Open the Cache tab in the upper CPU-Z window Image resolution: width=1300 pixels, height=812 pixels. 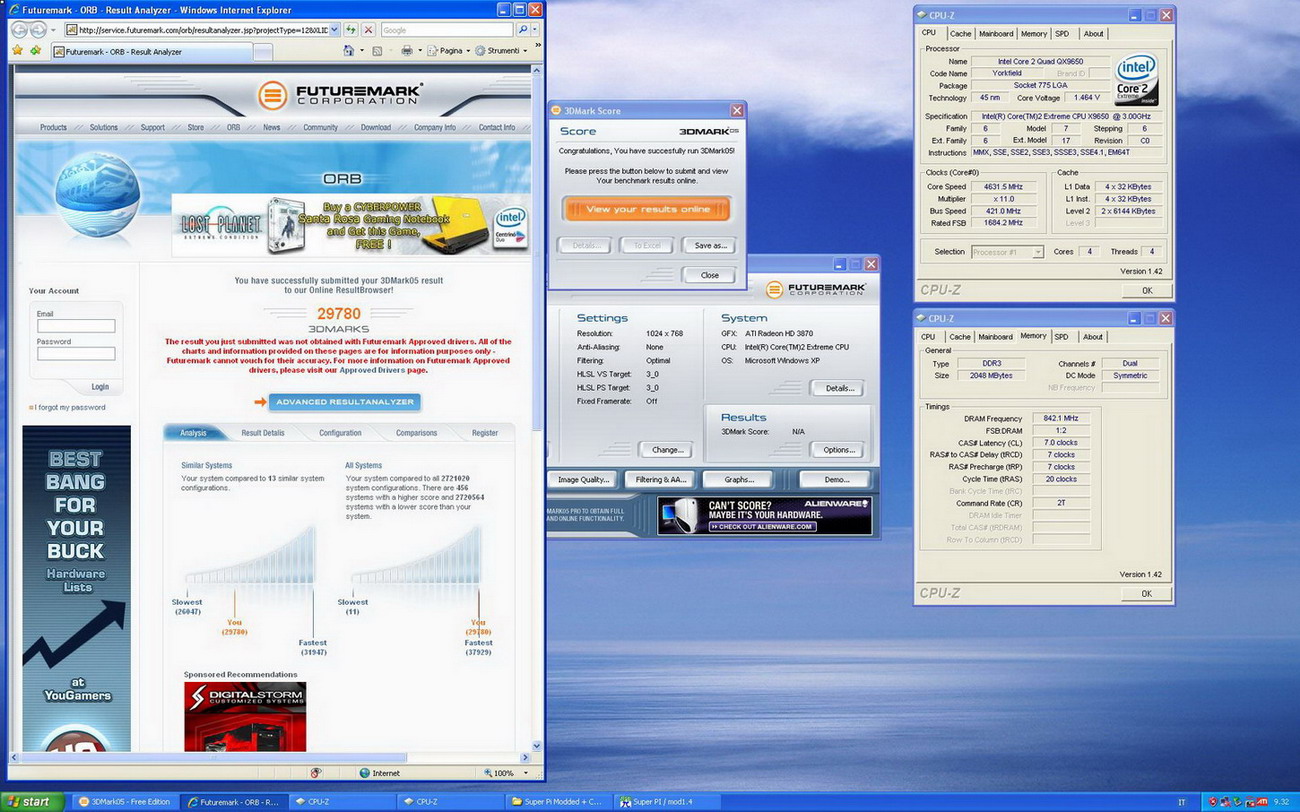click(x=960, y=33)
